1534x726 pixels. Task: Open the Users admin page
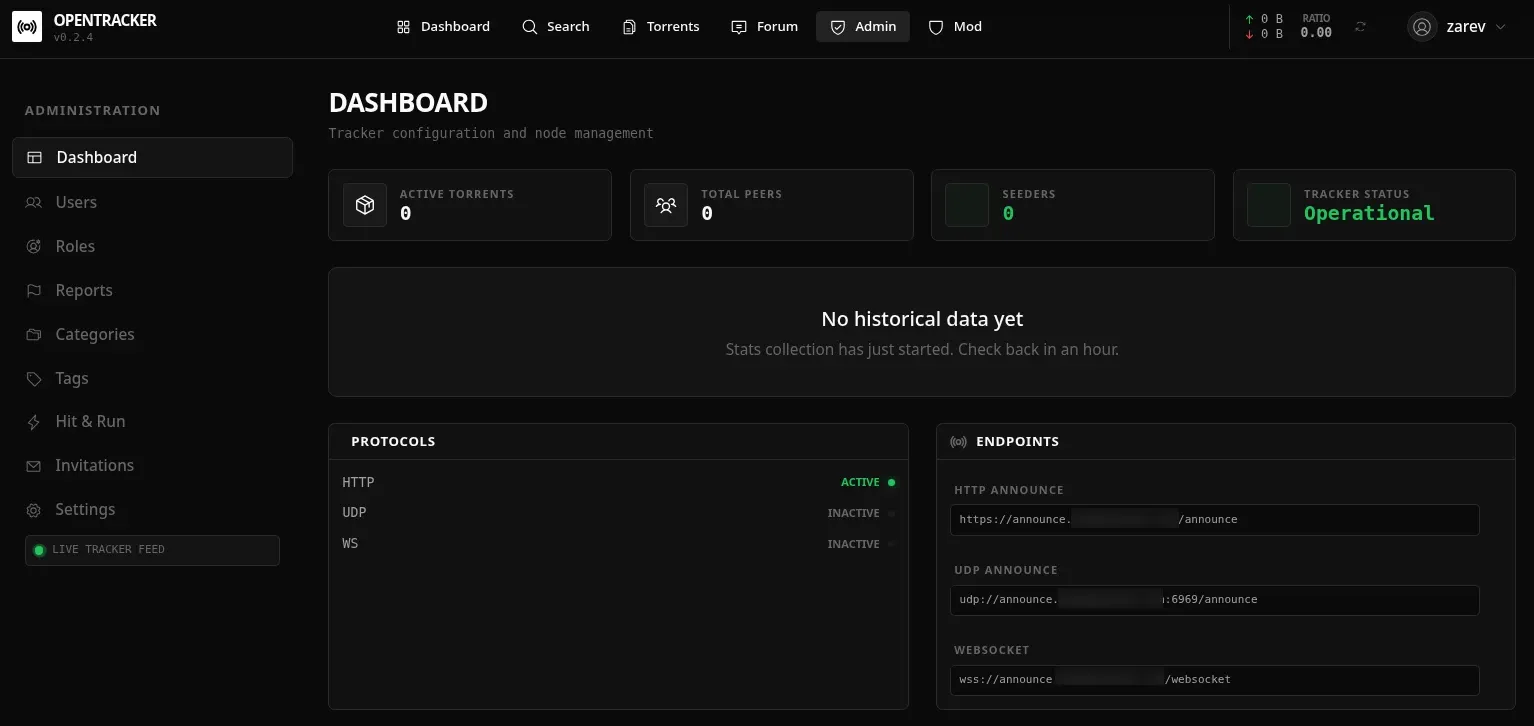click(76, 202)
